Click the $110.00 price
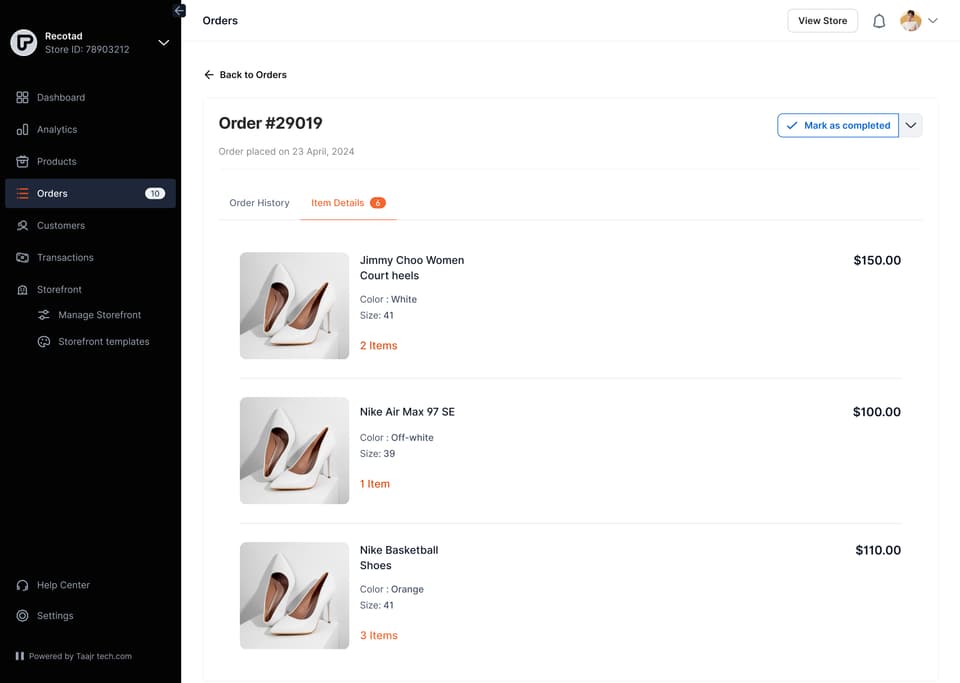This screenshot has height=683, width=960. 878,550
